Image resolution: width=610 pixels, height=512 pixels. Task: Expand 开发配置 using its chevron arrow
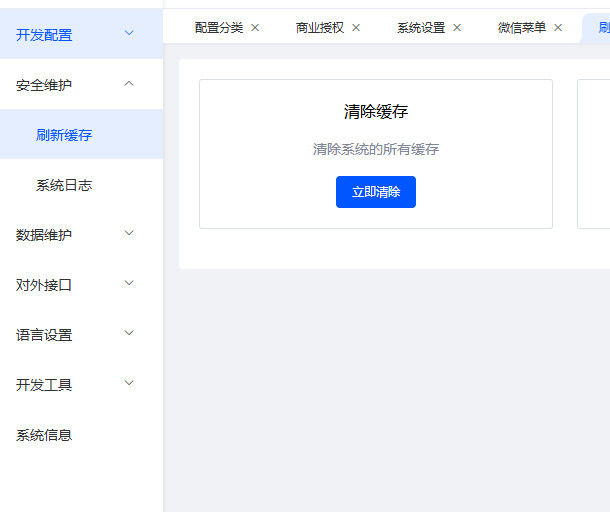click(128, 34)
